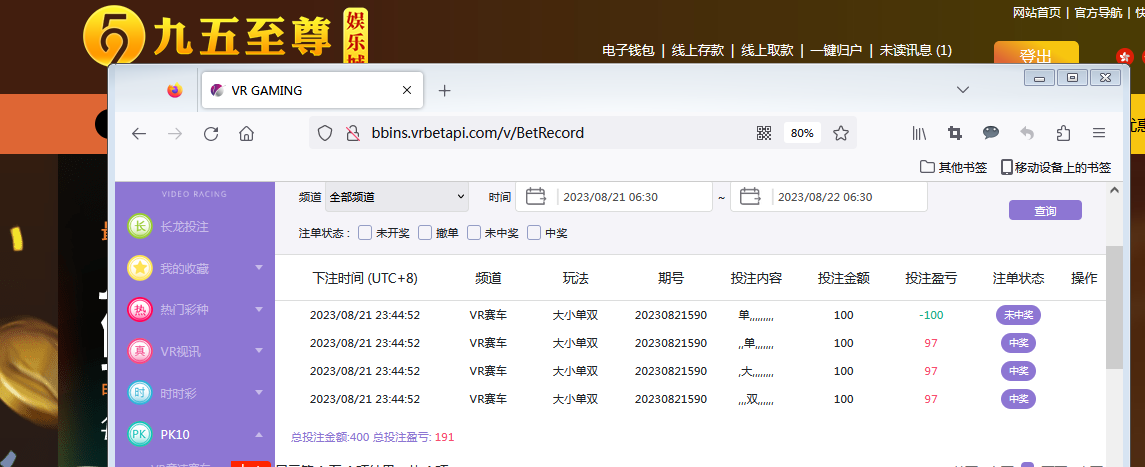The height and width of the screenshot is (467, 1145).
Task: Click the 80% zoom level indicator
Action: (802, 133)
